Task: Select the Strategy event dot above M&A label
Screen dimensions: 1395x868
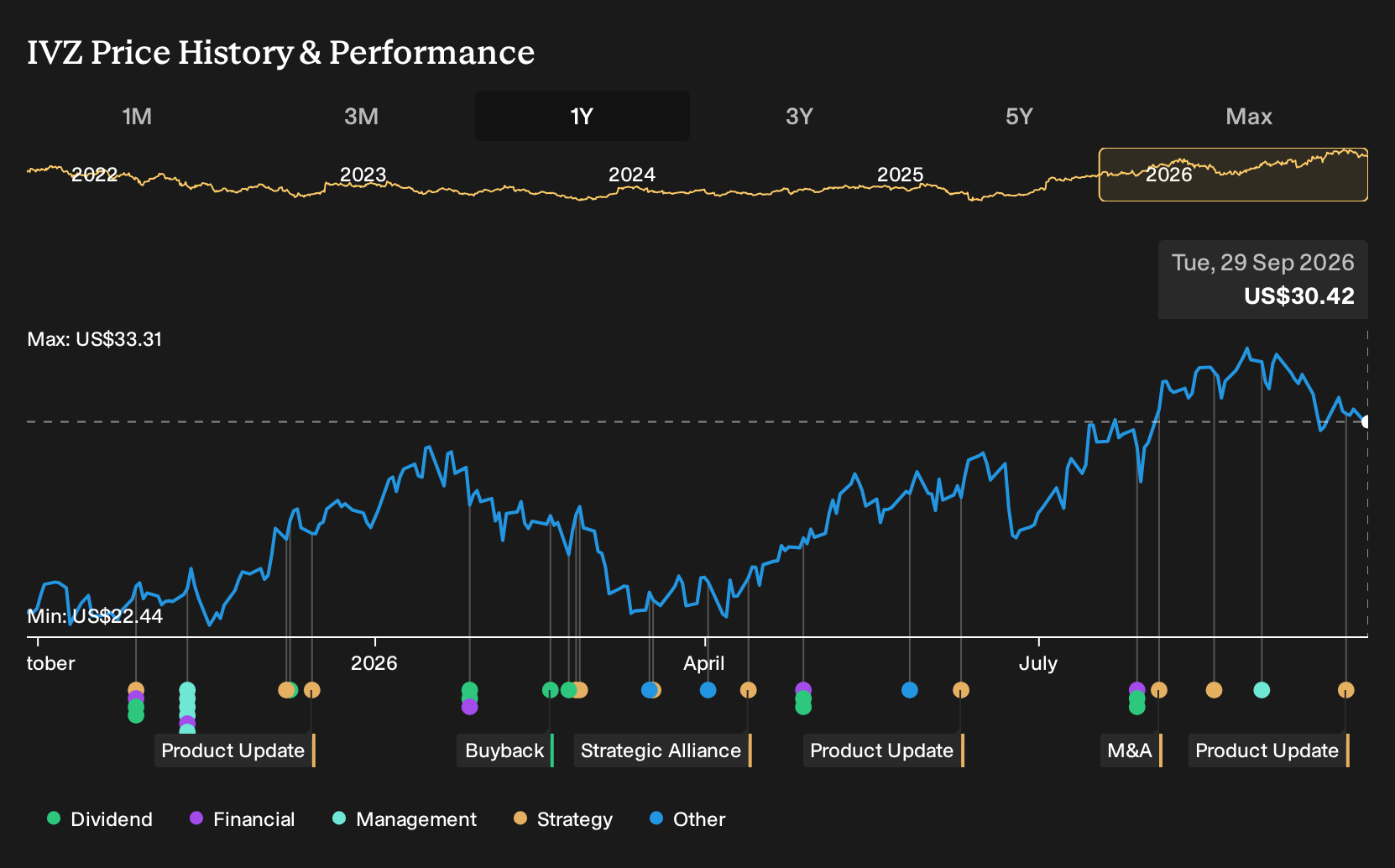Action: click(1159, 690)
